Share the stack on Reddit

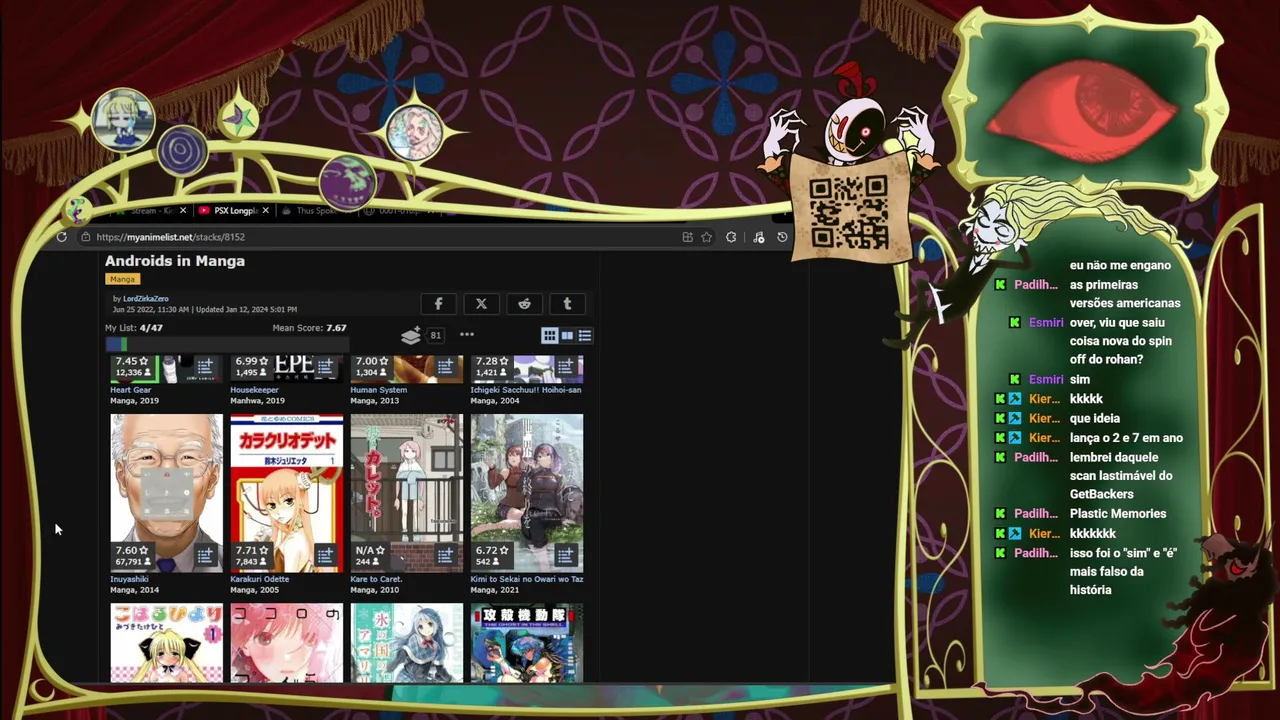point(524,304)
